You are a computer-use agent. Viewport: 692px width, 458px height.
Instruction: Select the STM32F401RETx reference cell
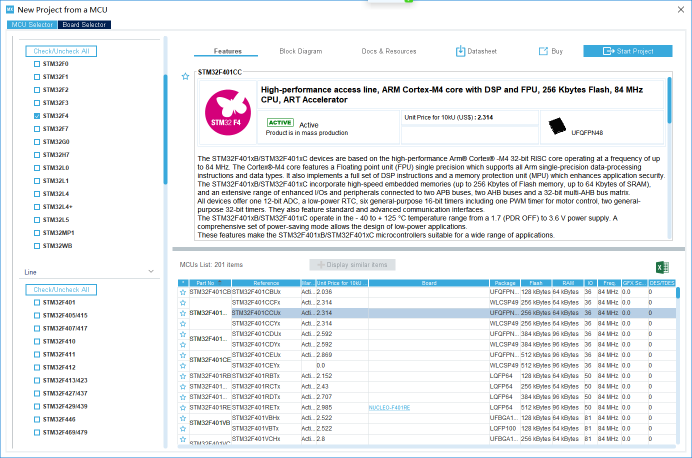266,408
